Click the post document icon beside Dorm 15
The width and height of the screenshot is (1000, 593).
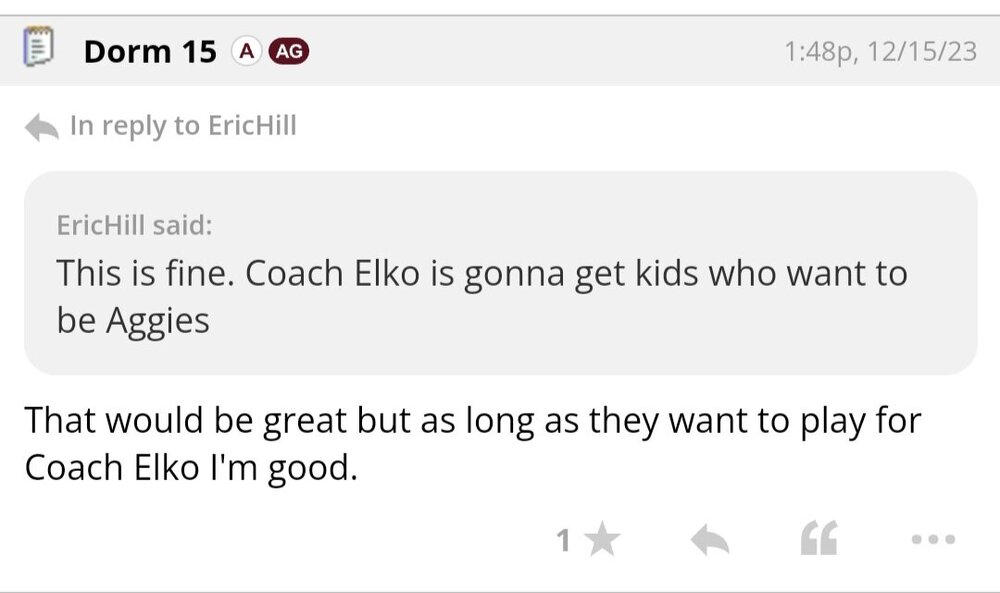point(39,49)
